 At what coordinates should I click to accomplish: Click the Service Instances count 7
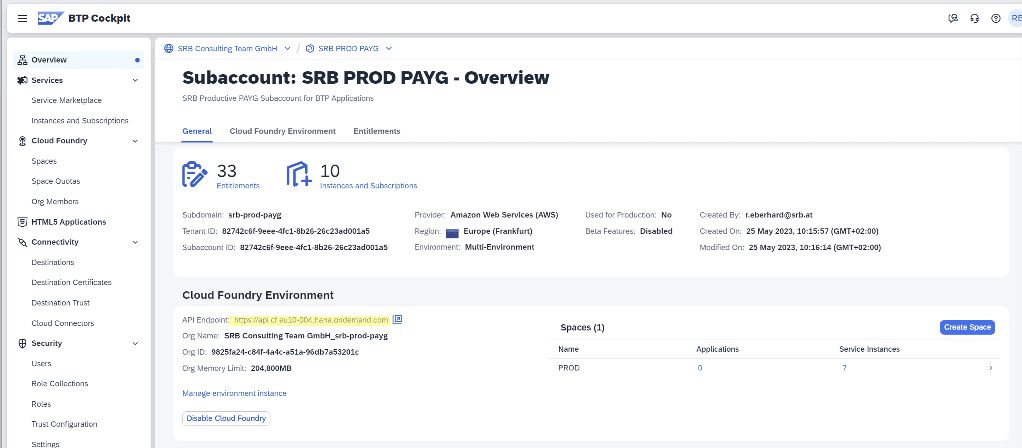click(844, 368)
